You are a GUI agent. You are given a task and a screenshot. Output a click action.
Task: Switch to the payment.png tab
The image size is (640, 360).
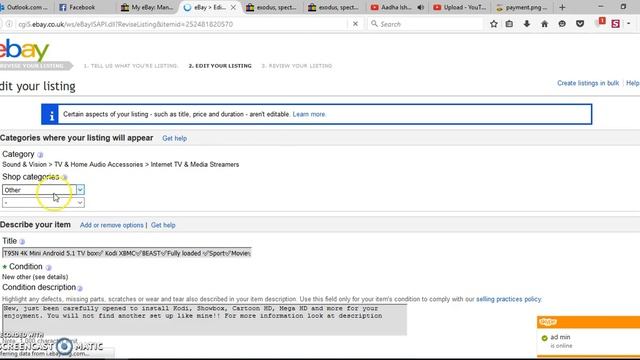pos(522,7)
